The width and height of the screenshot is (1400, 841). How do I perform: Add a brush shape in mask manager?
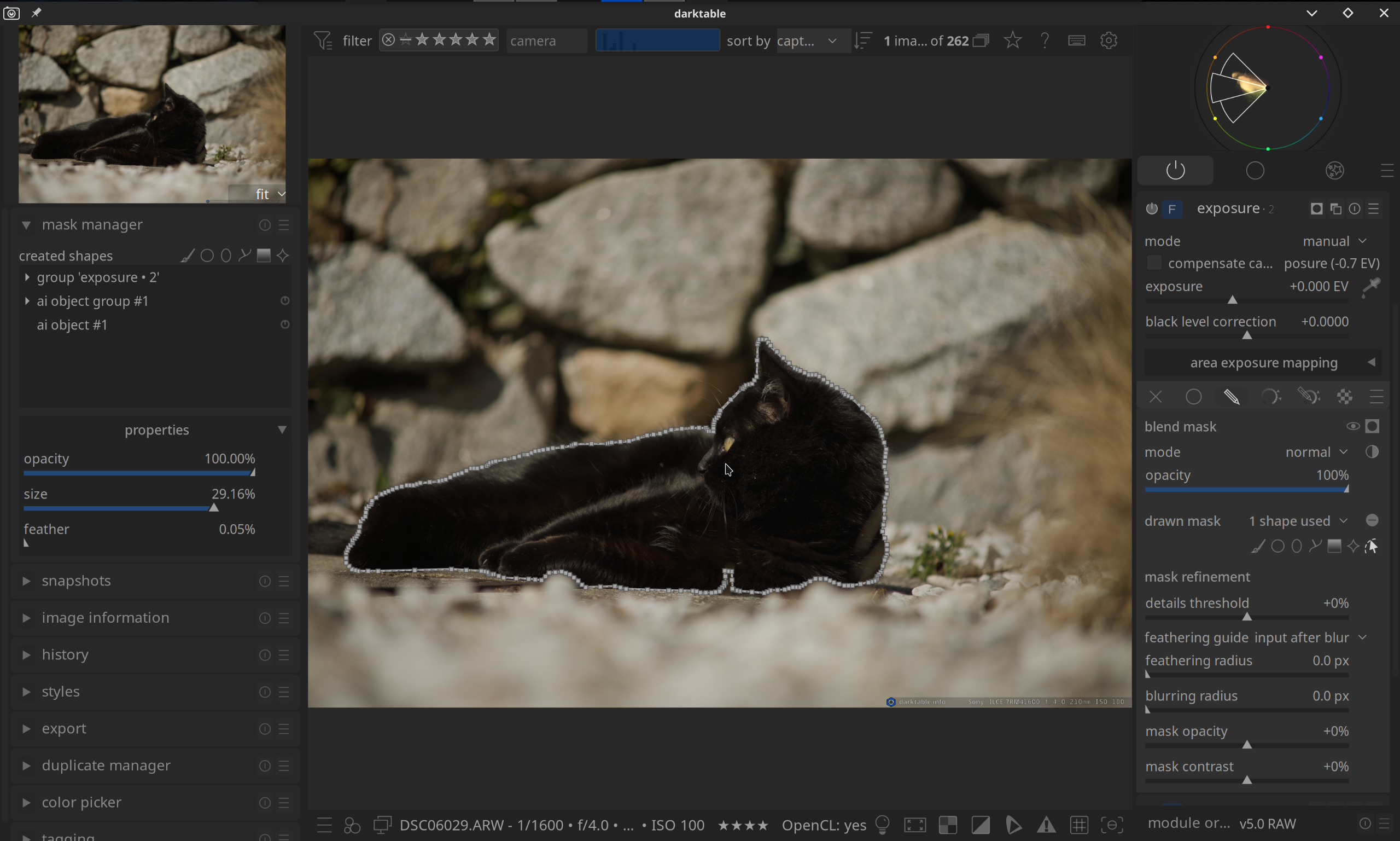[x=188, y=256]
